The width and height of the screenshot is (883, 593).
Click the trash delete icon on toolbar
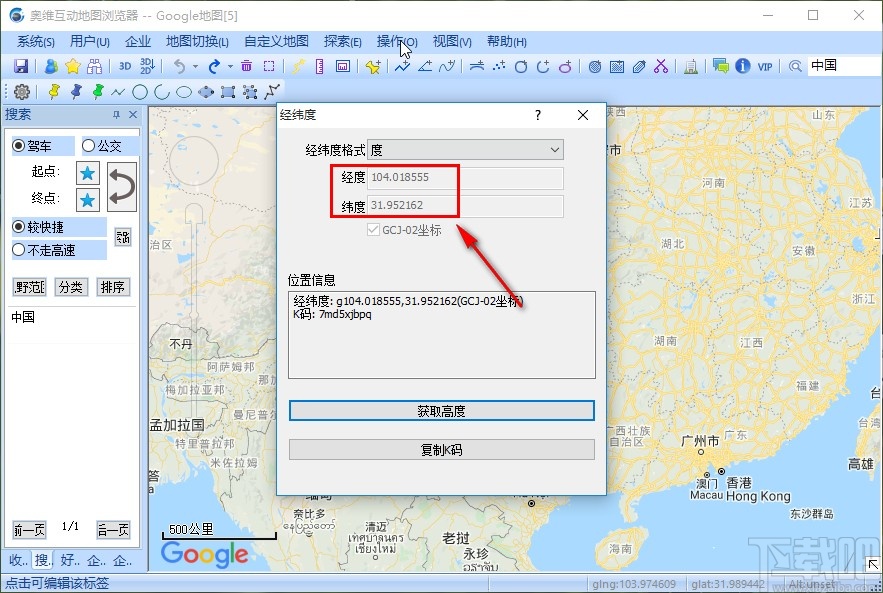point(245,66)
